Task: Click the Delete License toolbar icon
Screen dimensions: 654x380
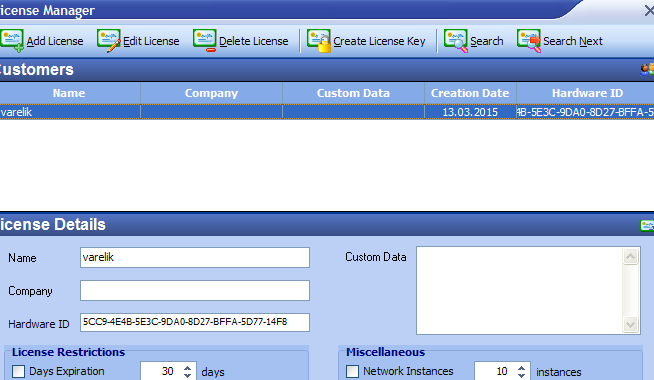Action: tap(204, 40)
